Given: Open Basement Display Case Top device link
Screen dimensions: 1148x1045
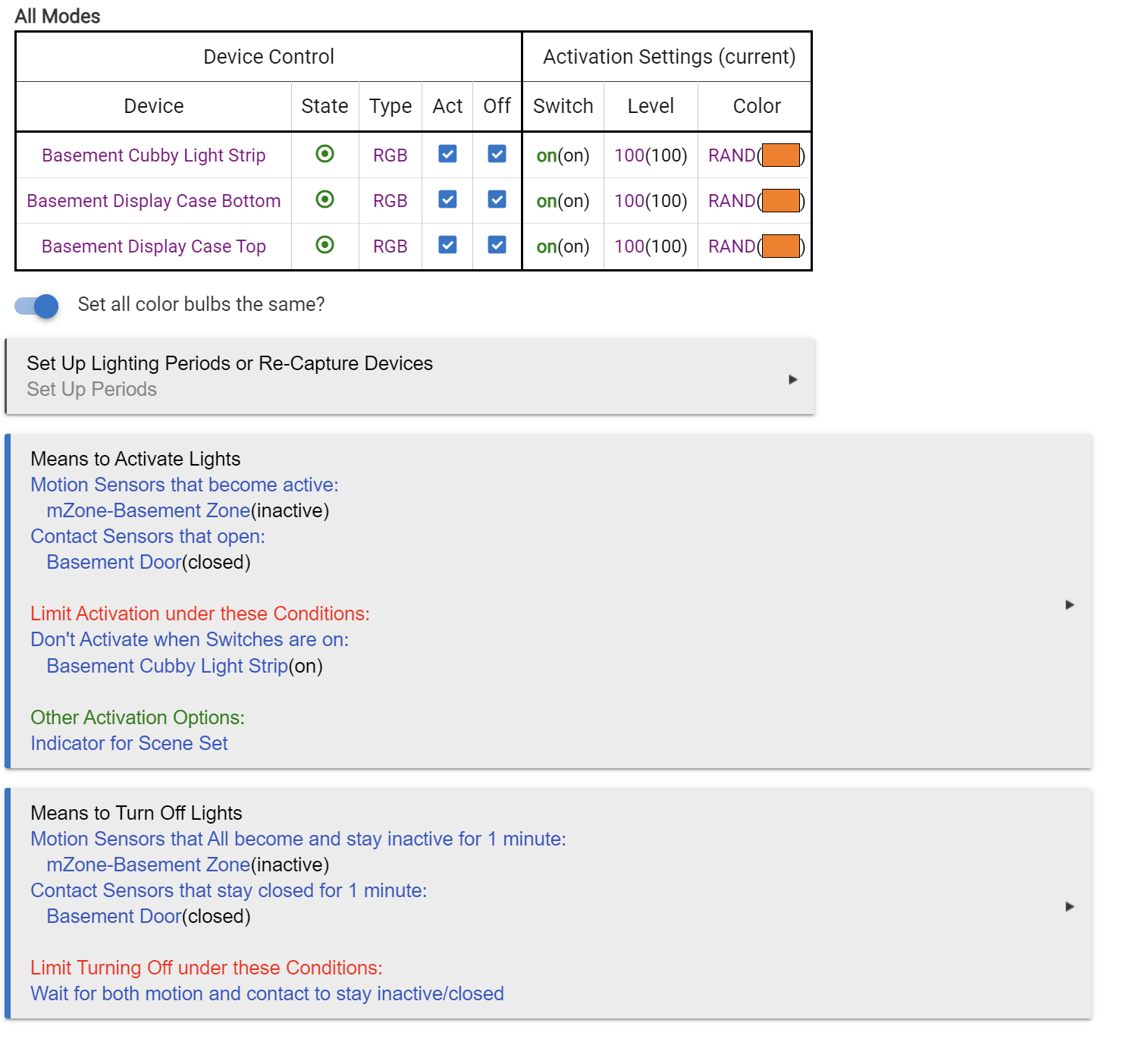Looking at the screenshot, I should [153, 246].
